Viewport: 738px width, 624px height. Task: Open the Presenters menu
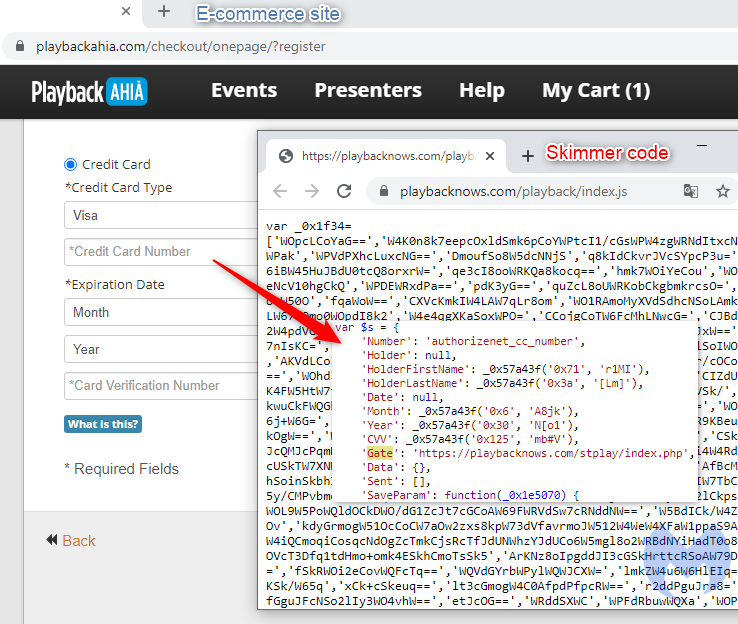[368, 90]
